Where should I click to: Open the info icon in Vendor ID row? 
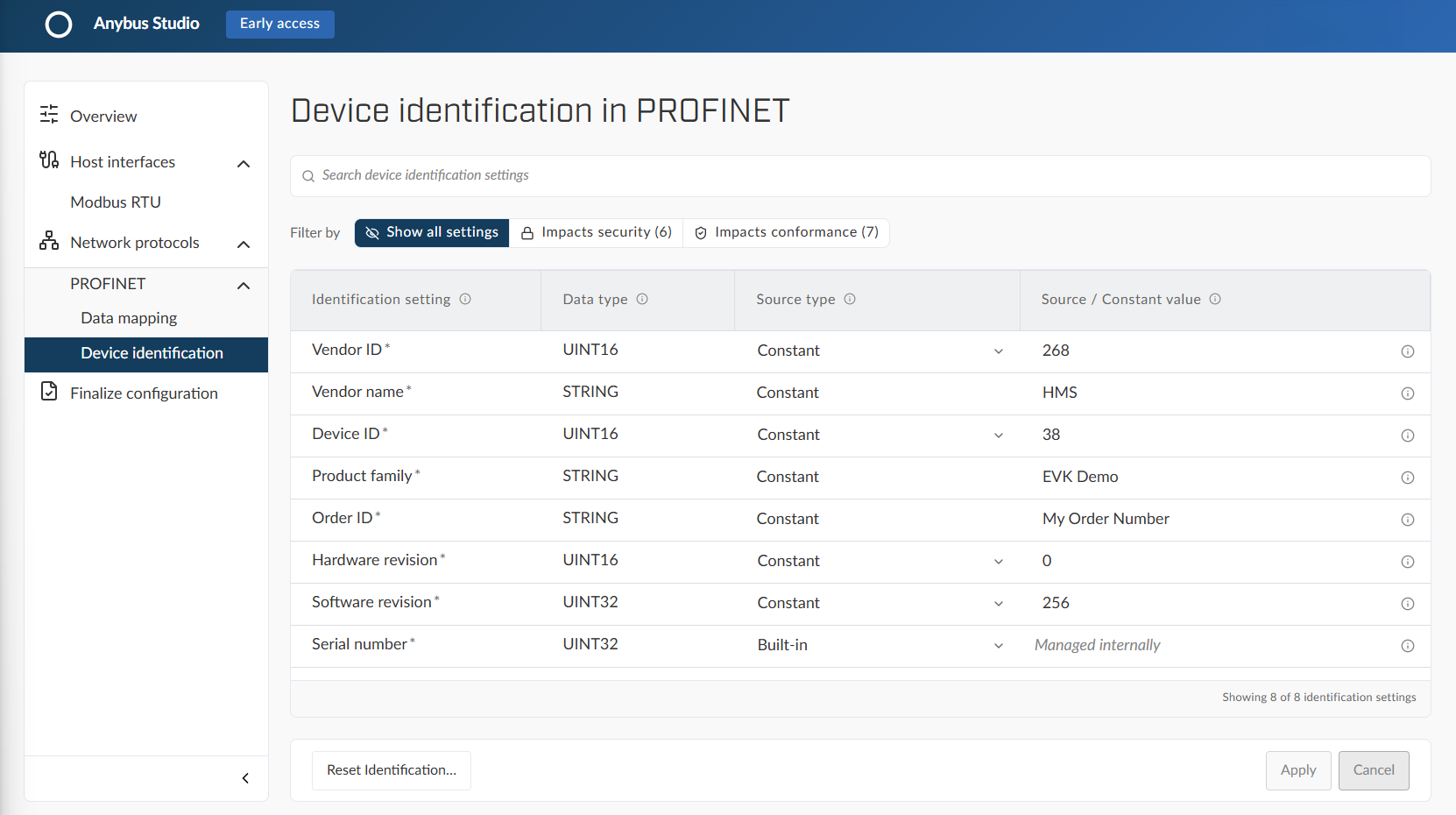coord(1408,351)
